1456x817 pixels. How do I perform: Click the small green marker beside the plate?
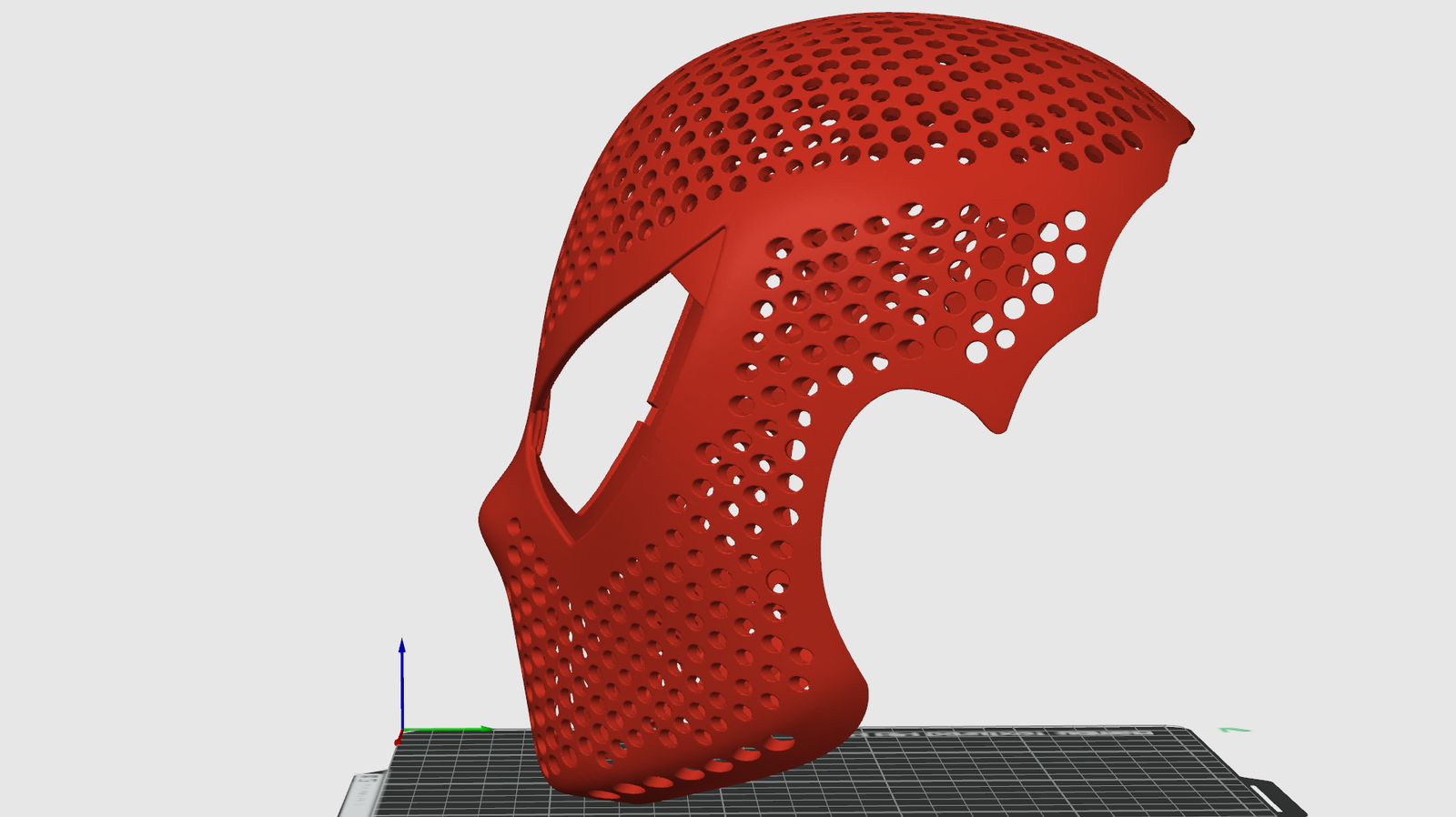pyautogui.click(x=1235, y=730)
